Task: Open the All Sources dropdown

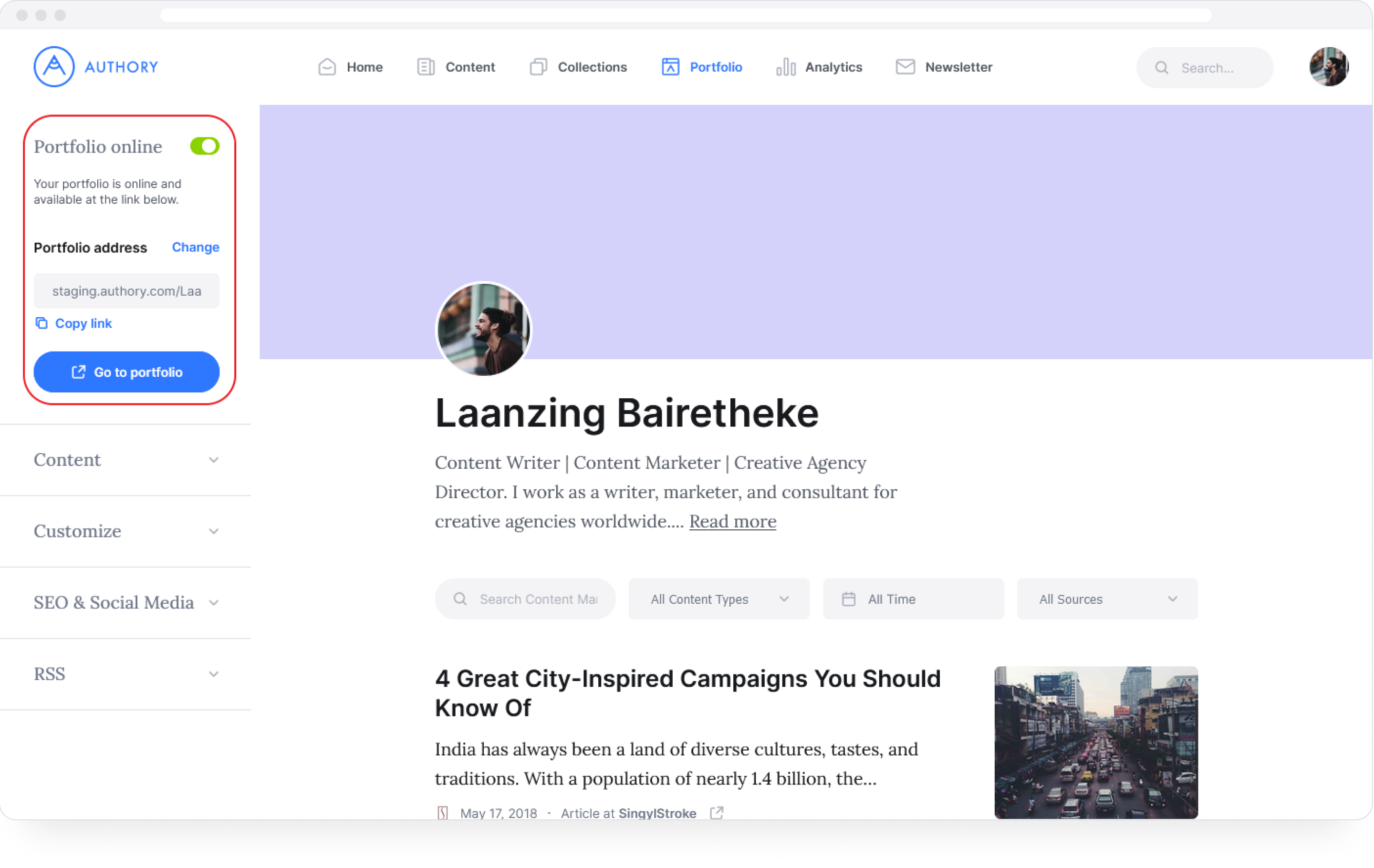Action: 1106,599
